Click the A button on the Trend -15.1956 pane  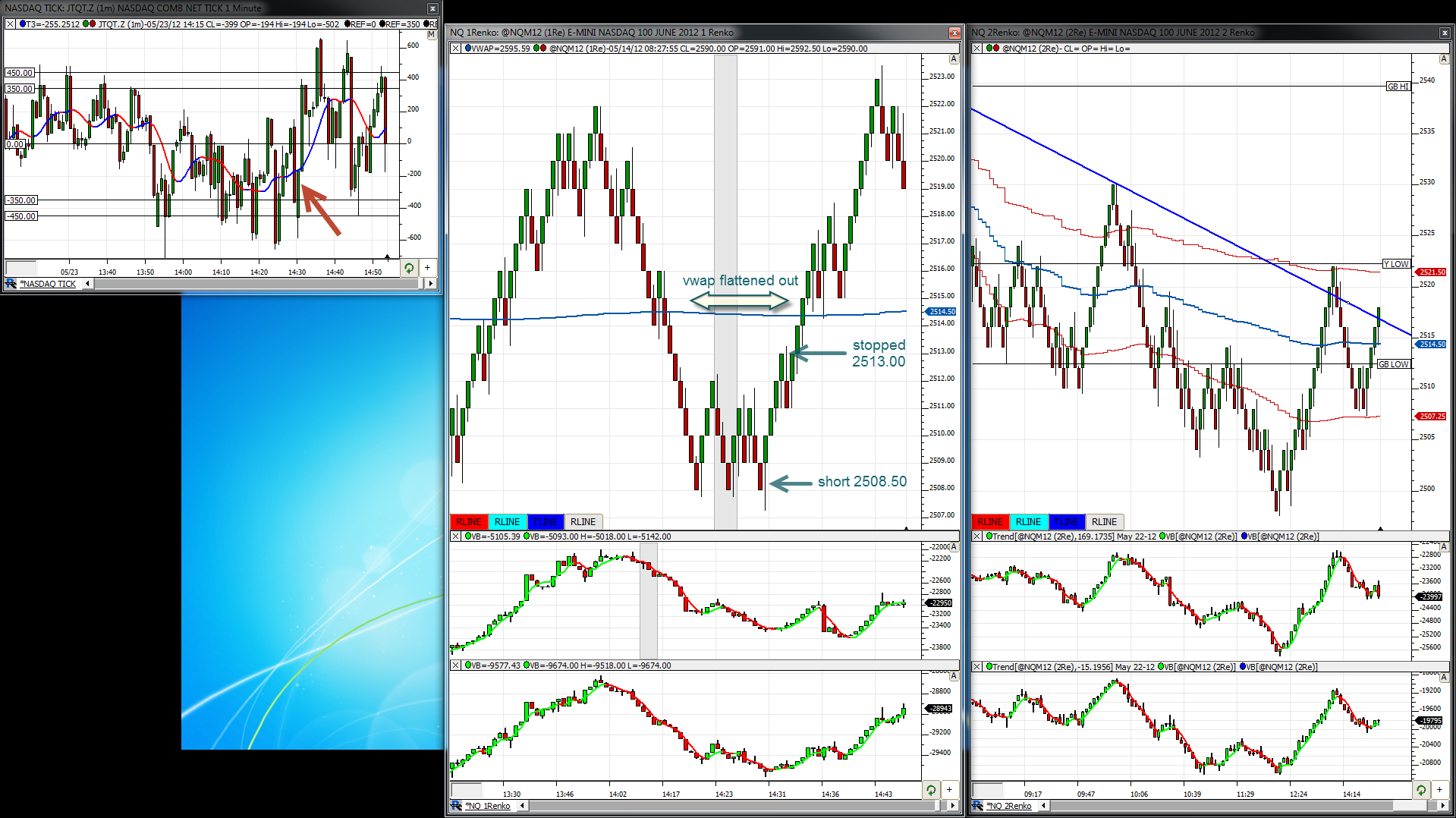[x=1444, y=678]
